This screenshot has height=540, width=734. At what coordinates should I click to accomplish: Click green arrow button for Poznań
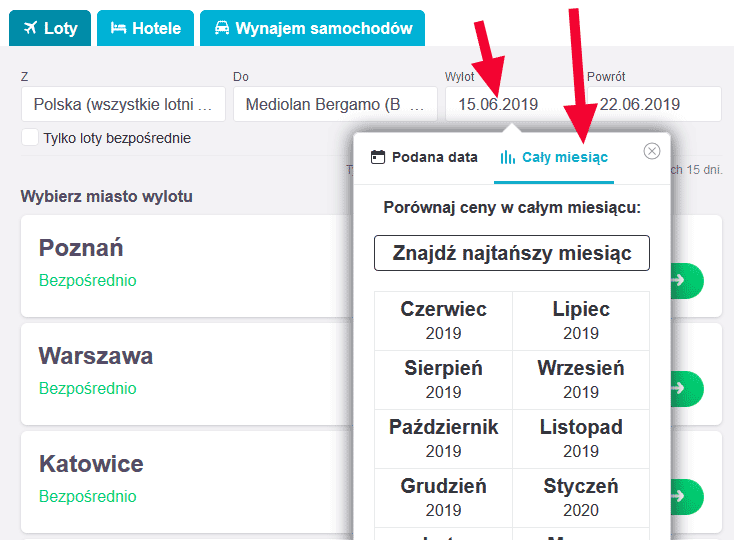tap(687, 281)
